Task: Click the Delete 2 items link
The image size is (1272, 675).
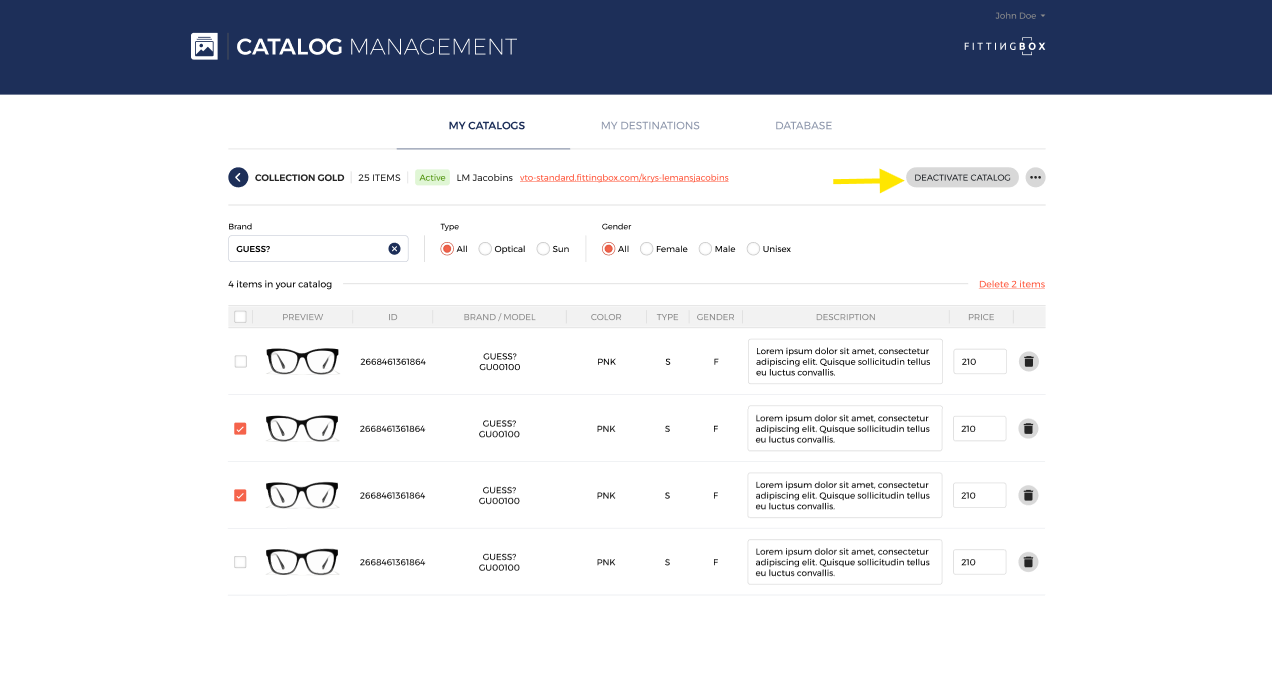Action: 1011,284
